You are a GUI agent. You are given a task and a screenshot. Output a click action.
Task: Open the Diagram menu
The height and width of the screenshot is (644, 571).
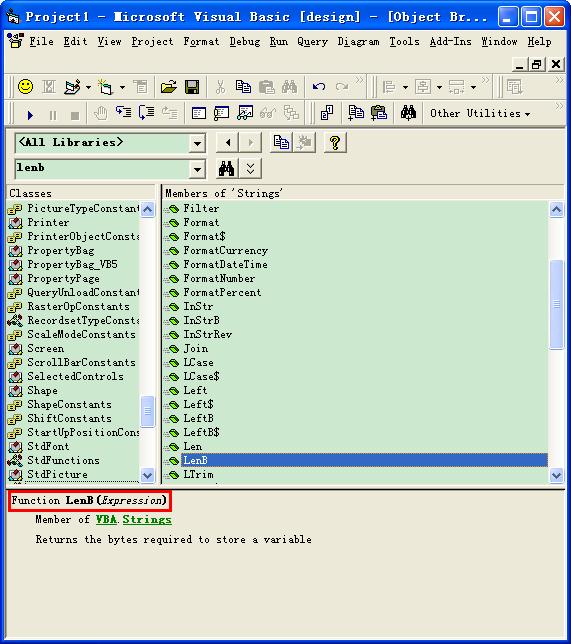[358, 41]
